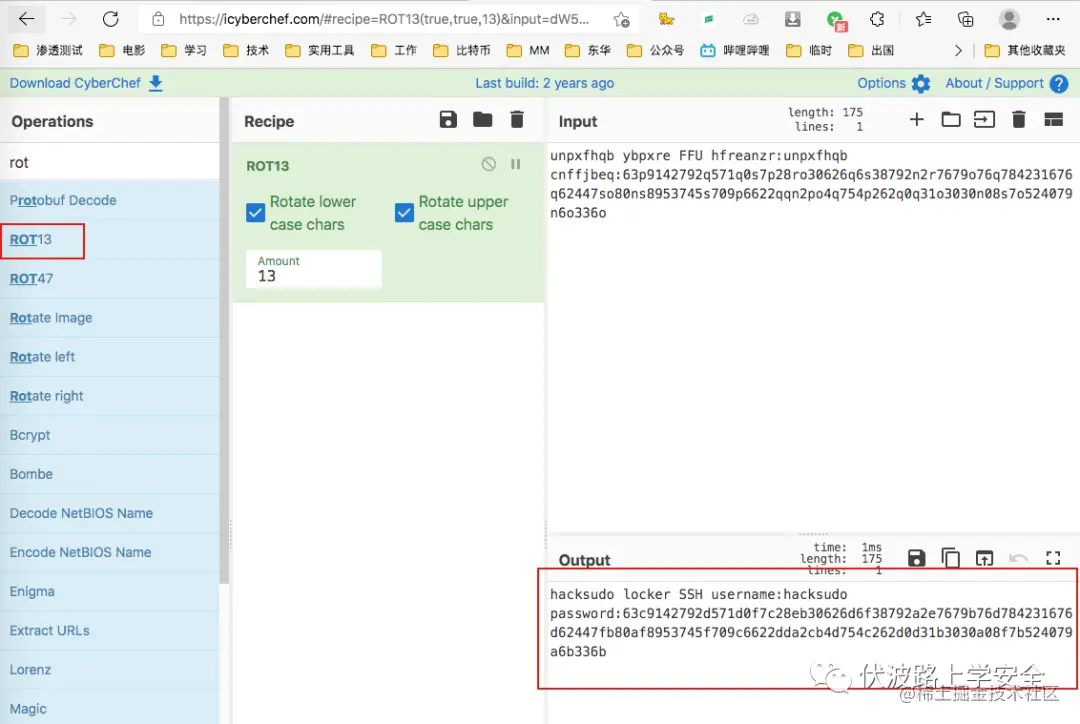The height and width of the screenshot is (724, 1080).
Task: Open file as input icon
Action: 984,119
